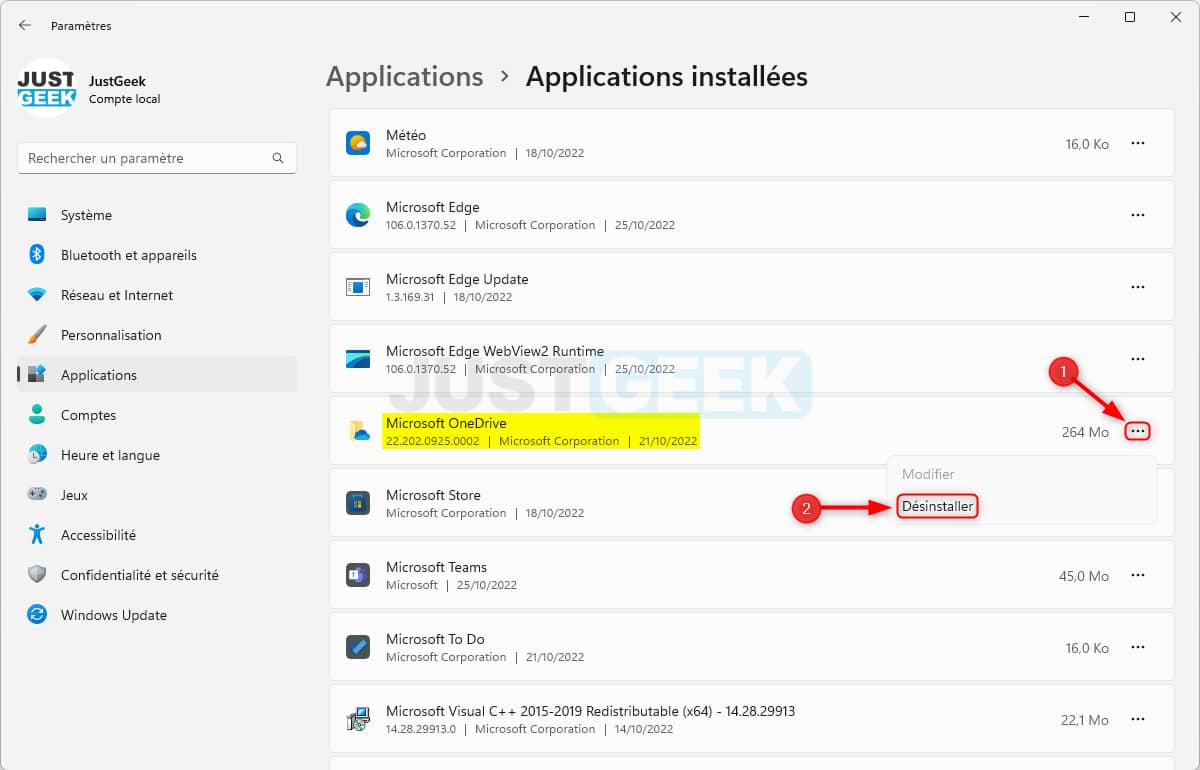
Task: Click the 45,0 Mo size value
Action: (x=1084, y=576)
